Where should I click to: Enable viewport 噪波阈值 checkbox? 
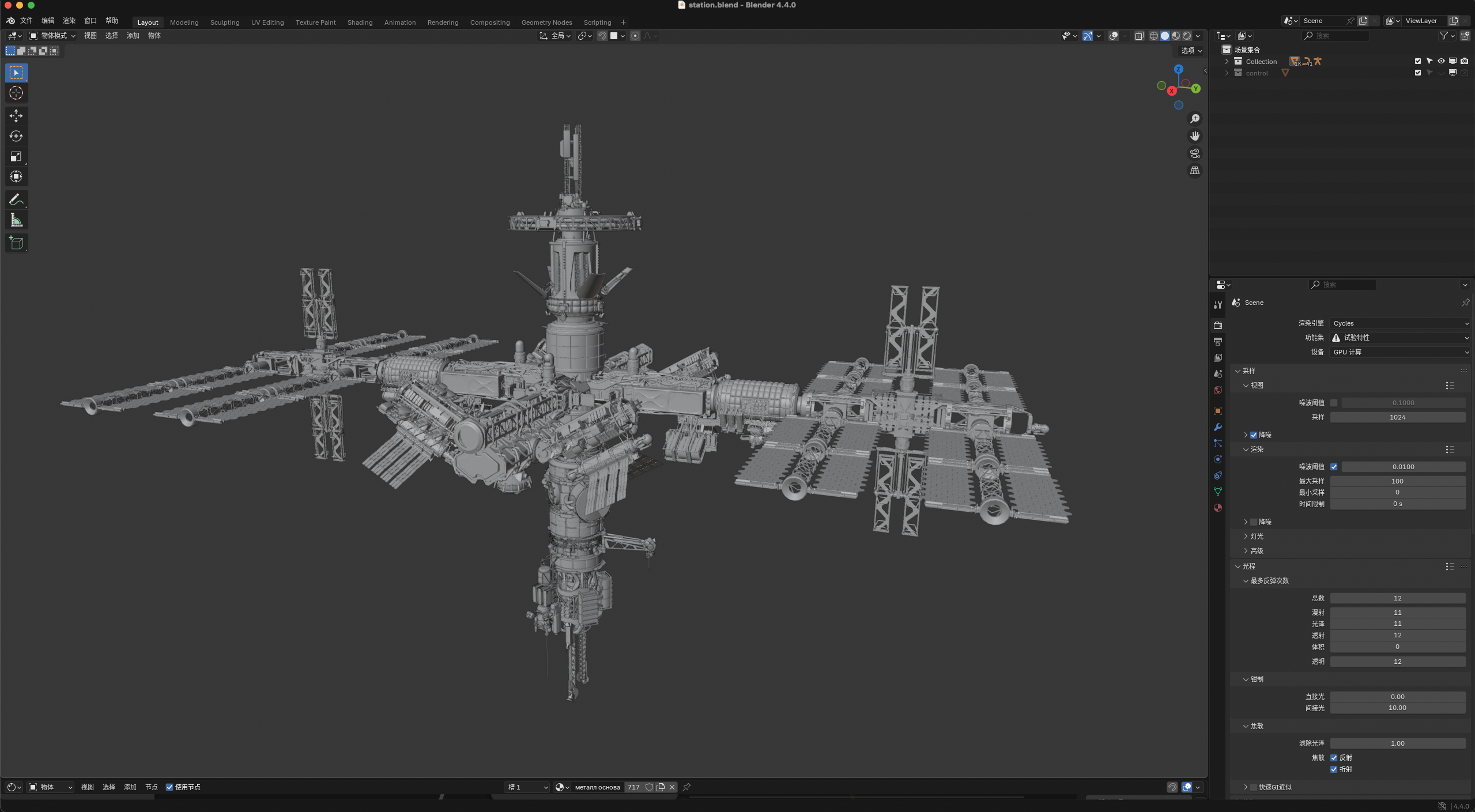coord(1334,403)
